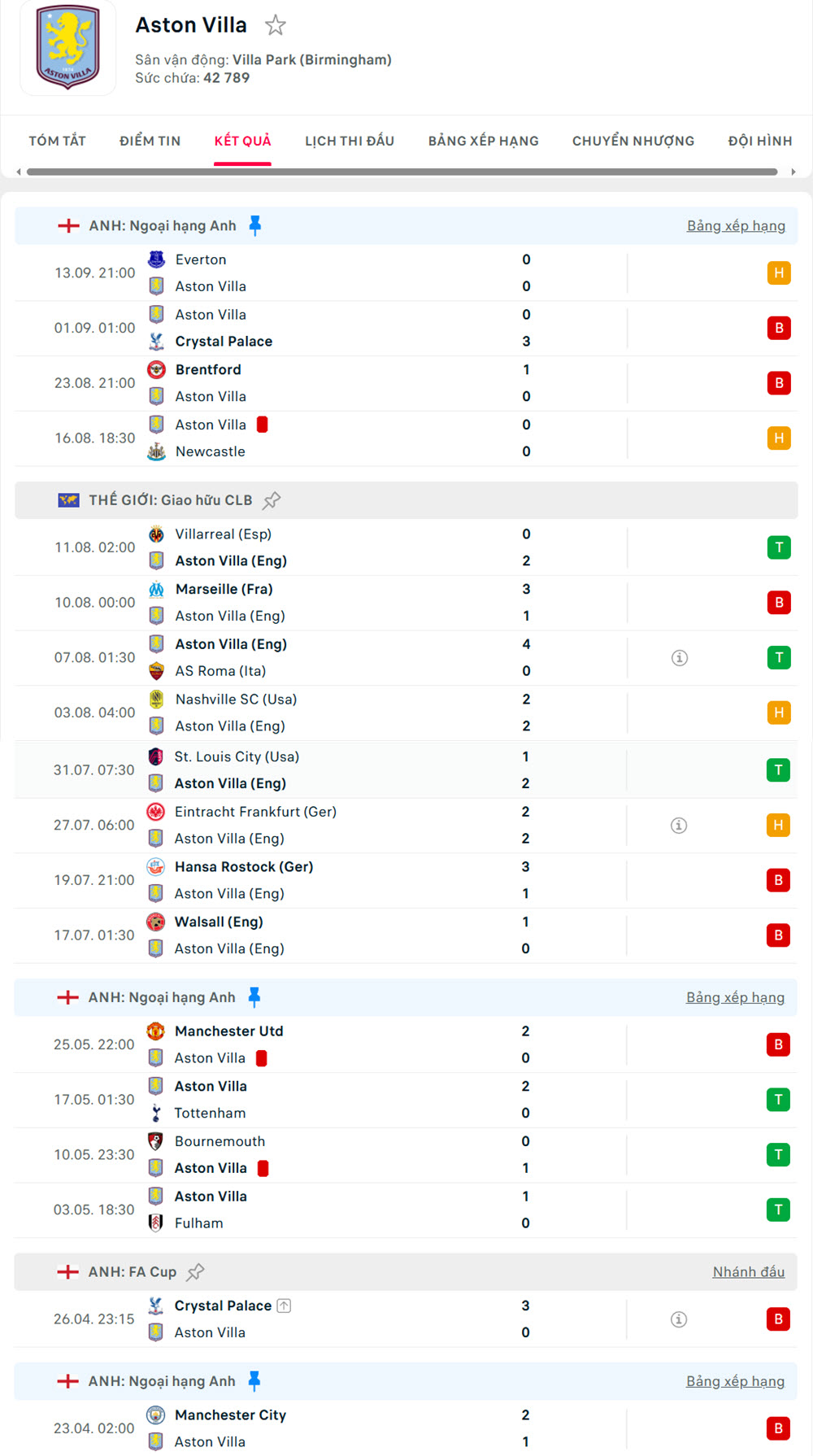Switch to the Lịch thi đấu tab
The width and height of the screenshot is (813, 1456).
(x=350, y=141)
